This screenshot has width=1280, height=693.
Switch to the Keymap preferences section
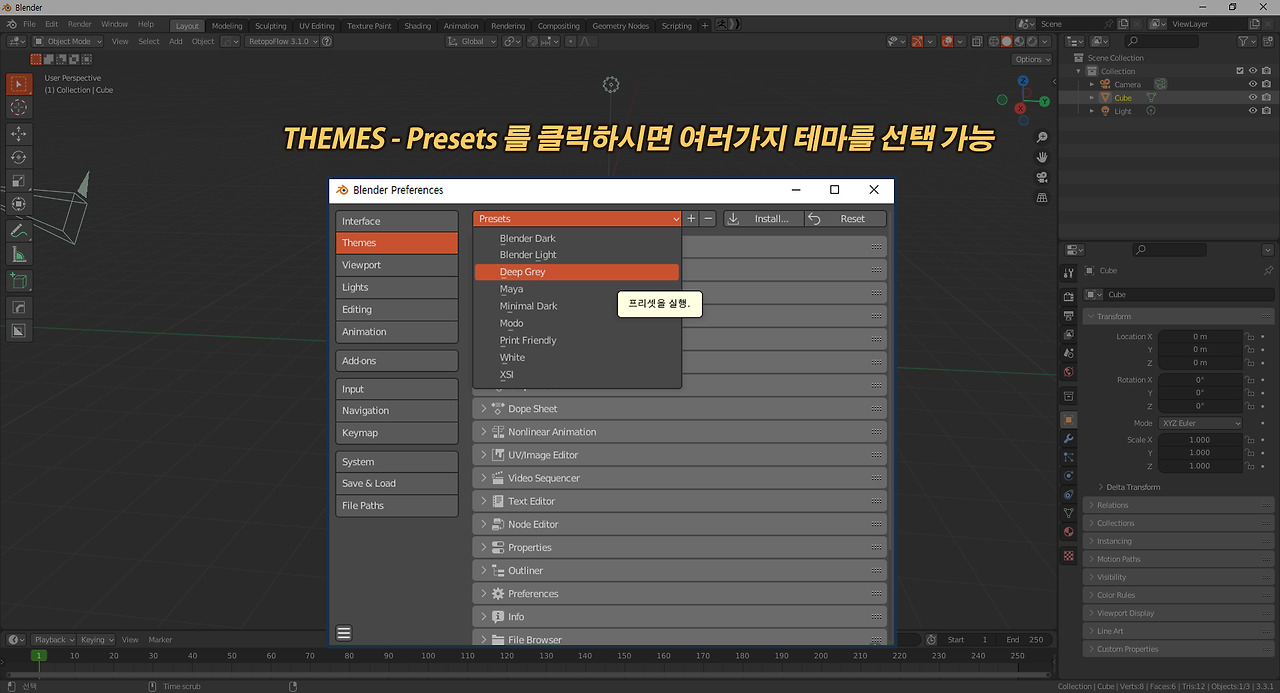point(397,432)
